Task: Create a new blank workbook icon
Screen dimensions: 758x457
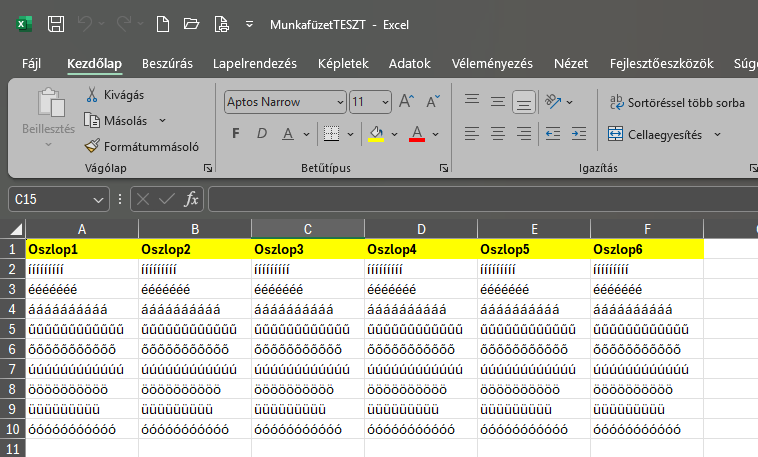Action: click(163, 24)
